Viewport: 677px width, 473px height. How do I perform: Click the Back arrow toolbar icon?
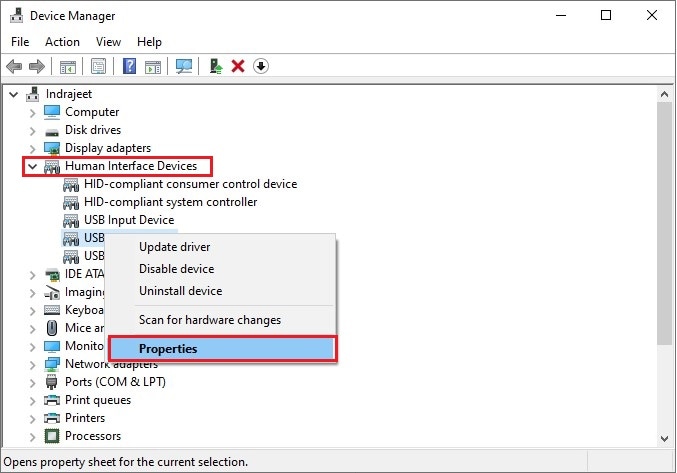pos(14,67)
